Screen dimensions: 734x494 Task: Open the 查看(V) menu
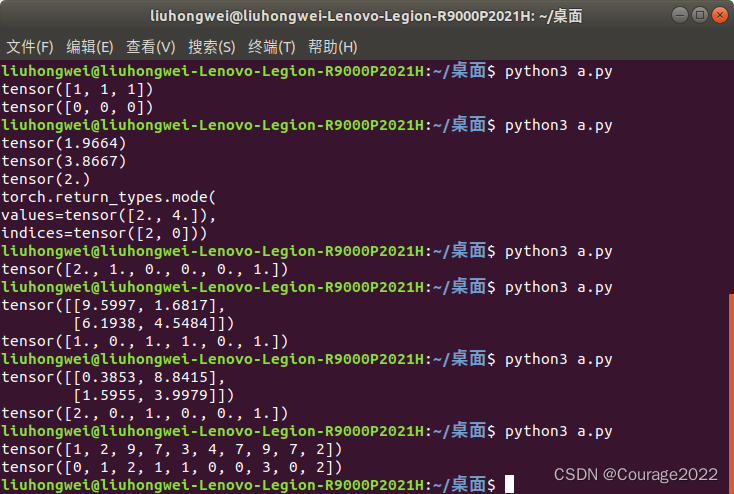click(150, 47)
